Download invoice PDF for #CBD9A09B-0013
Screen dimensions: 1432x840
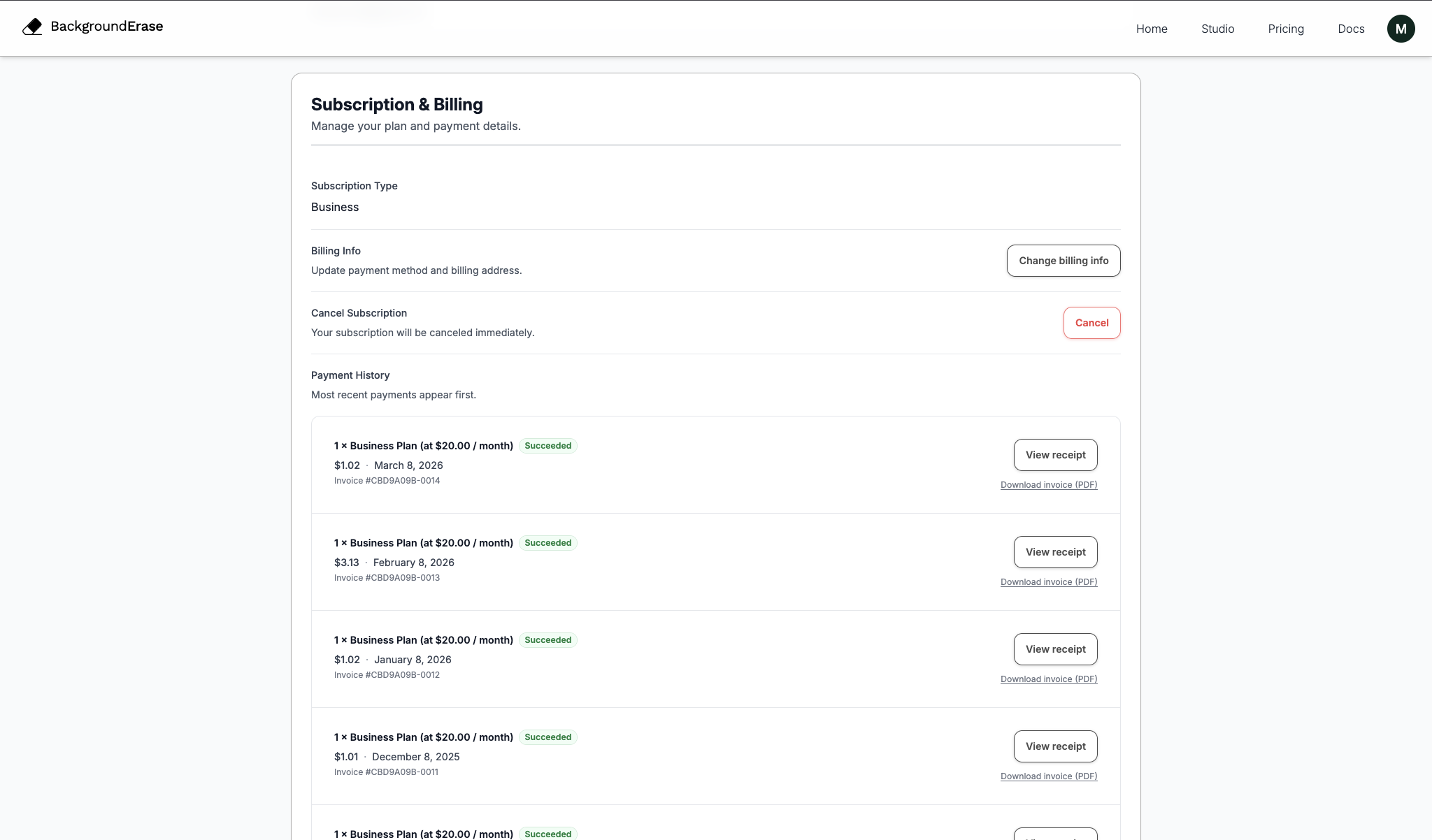1049,582
